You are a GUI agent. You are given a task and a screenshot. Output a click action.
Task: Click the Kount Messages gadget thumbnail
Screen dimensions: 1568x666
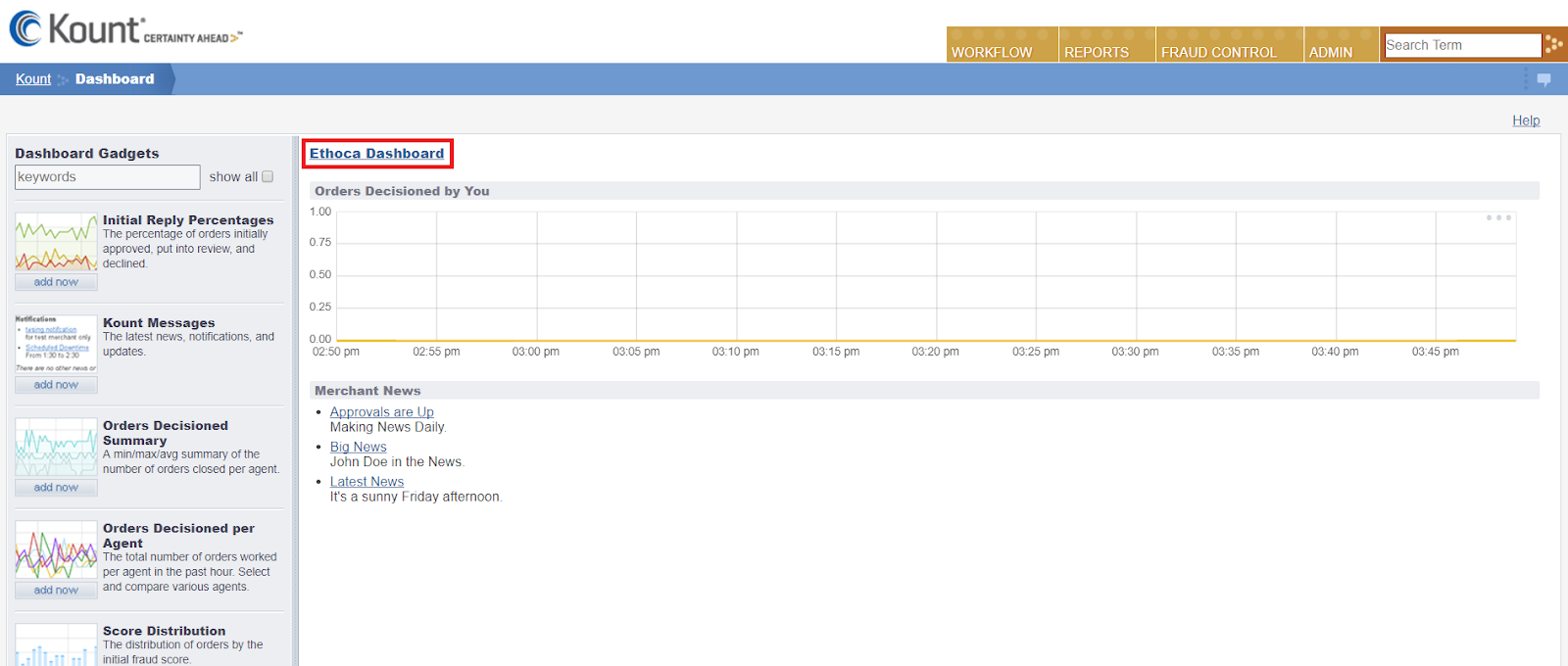pyautogui.click(x=56, y=345)
